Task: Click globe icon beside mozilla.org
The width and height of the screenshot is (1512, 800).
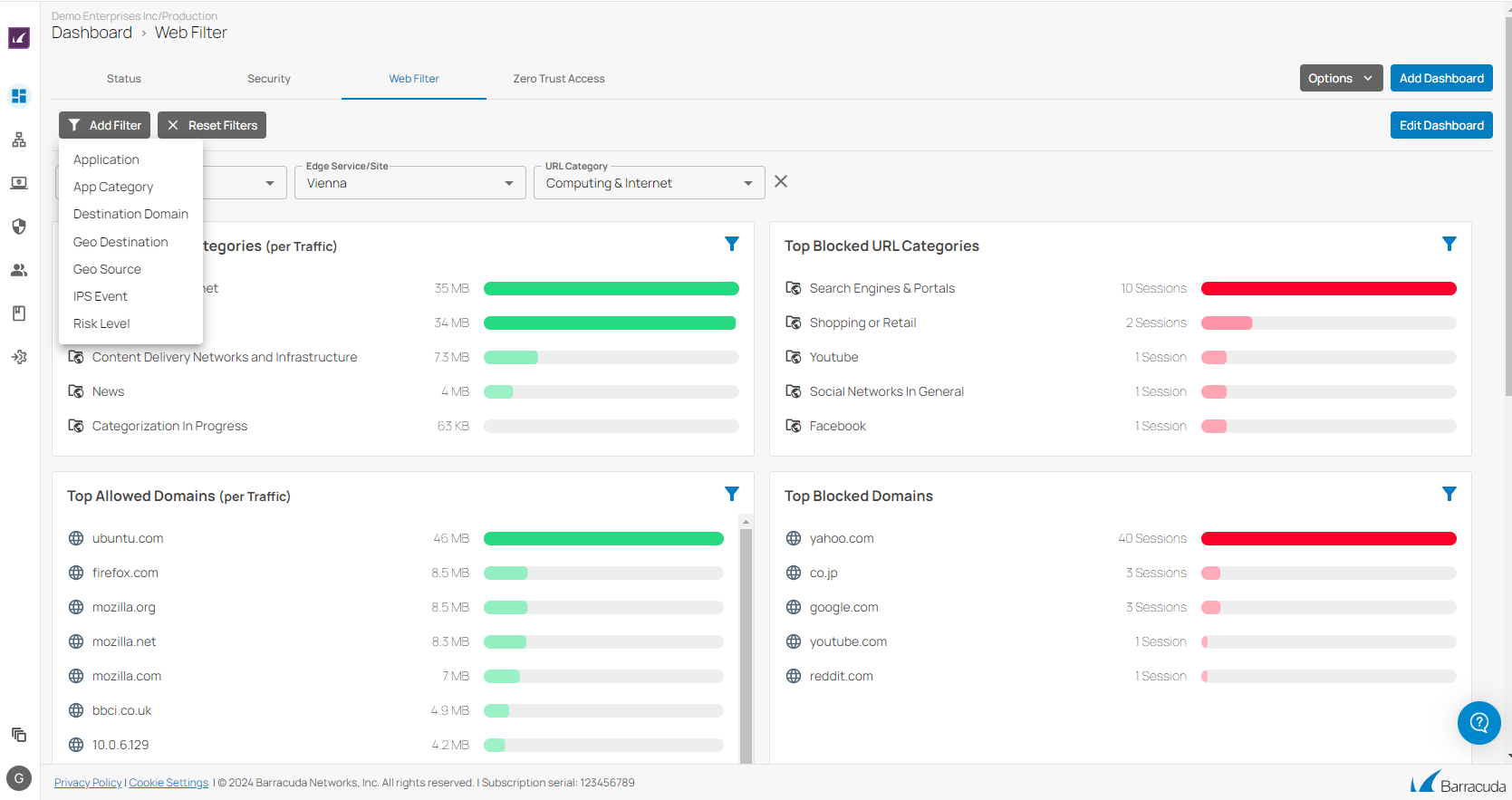Action: 76,607
